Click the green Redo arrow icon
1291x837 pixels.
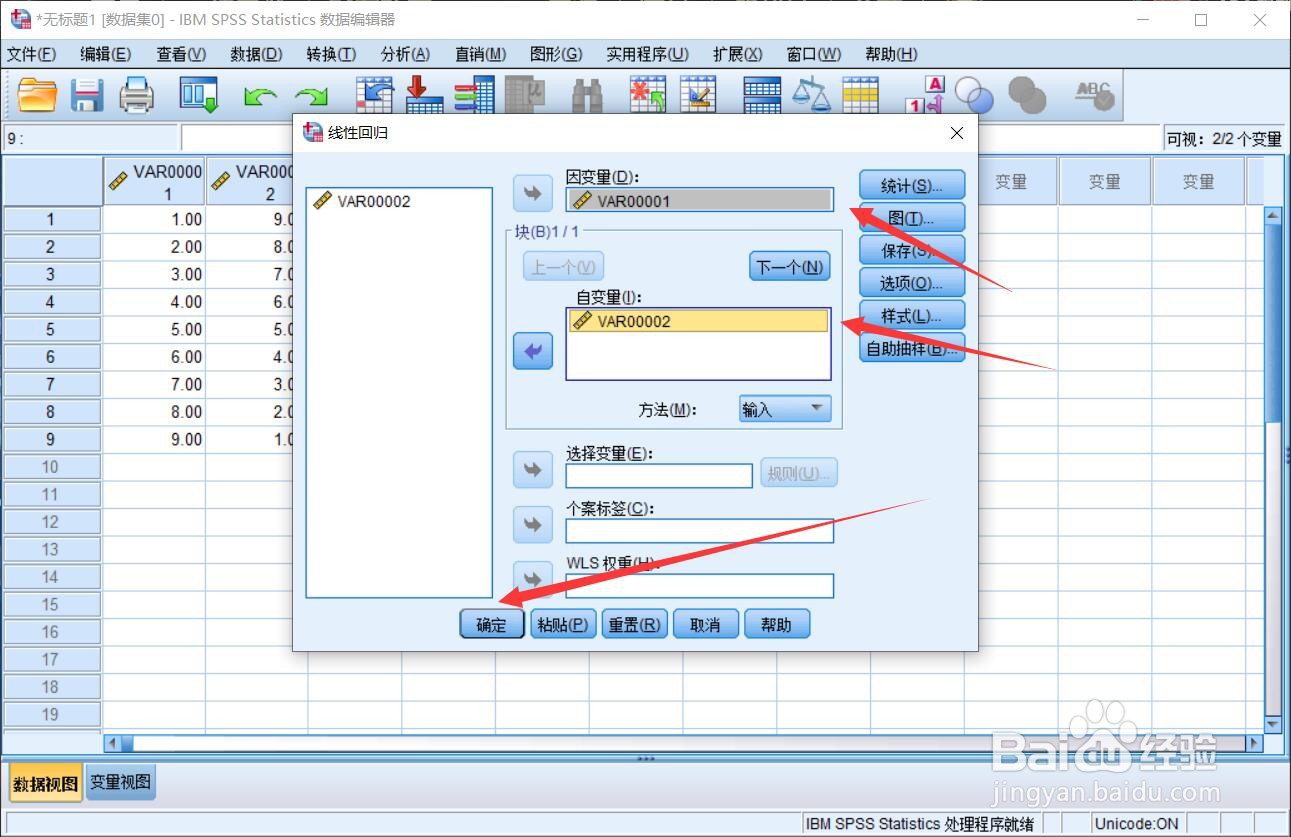tap(311, 97)
